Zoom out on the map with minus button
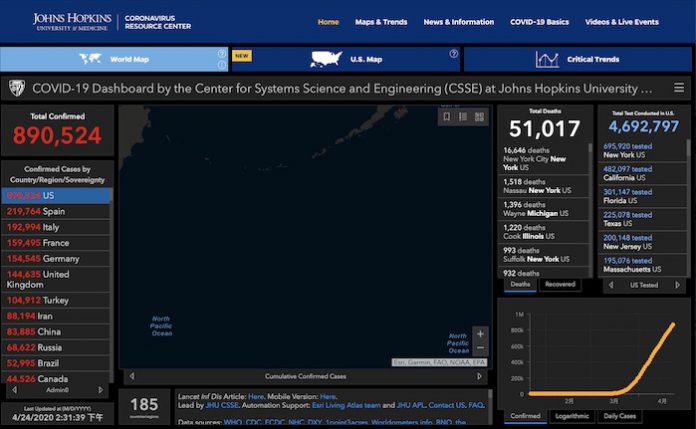 pos(480,348)
